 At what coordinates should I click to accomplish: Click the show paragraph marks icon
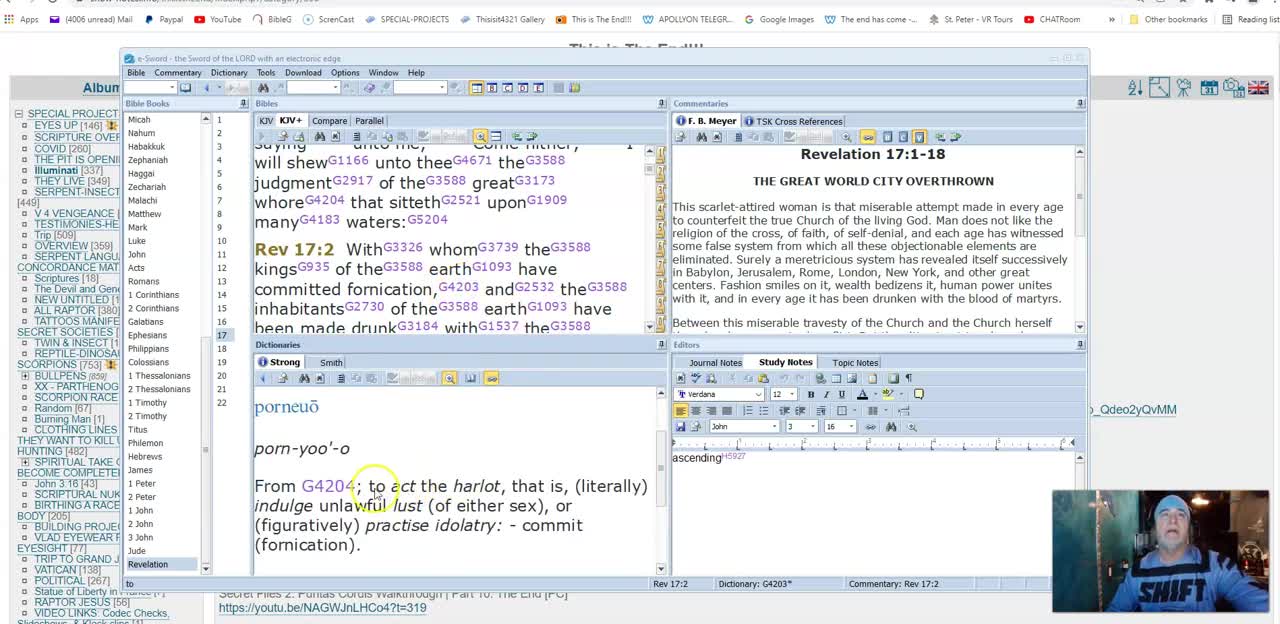[x=908, y=378]
